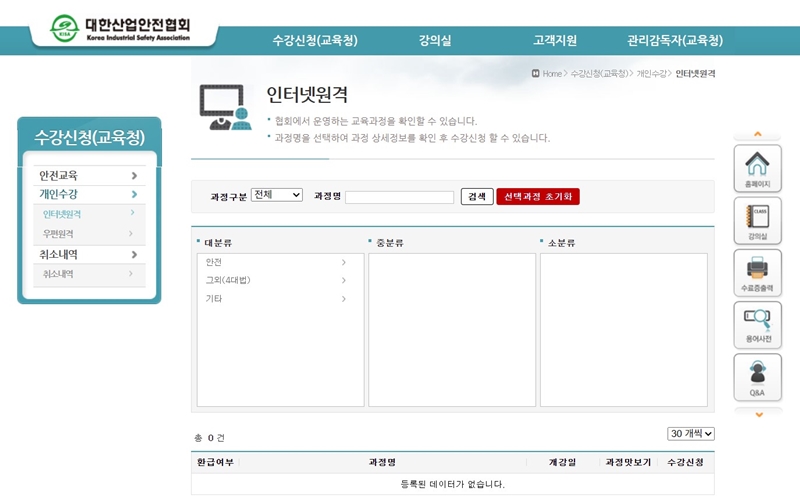This screenshot has width=800, height=500.
Task: Open the 수강신청(교육청) top menu
Action: click(315, 40)
